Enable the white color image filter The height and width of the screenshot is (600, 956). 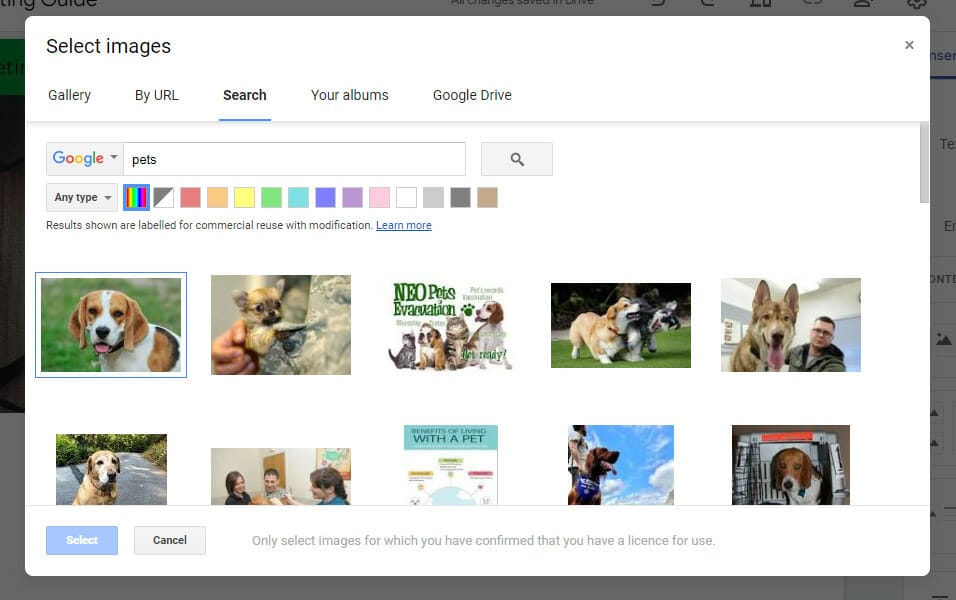[x=406, y=197]
